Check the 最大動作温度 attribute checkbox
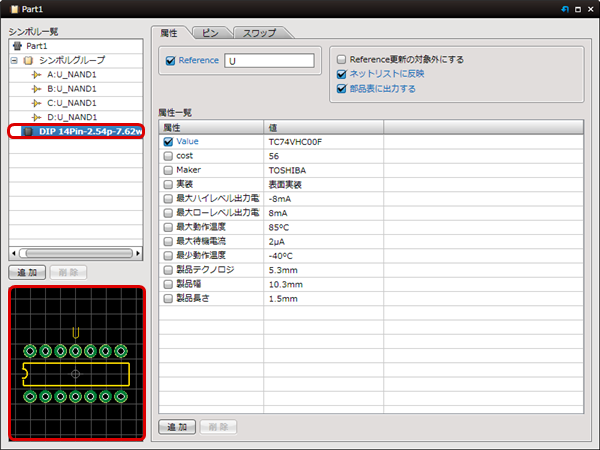The height and width of the screenshot is (450, 600). click(168, 227)
